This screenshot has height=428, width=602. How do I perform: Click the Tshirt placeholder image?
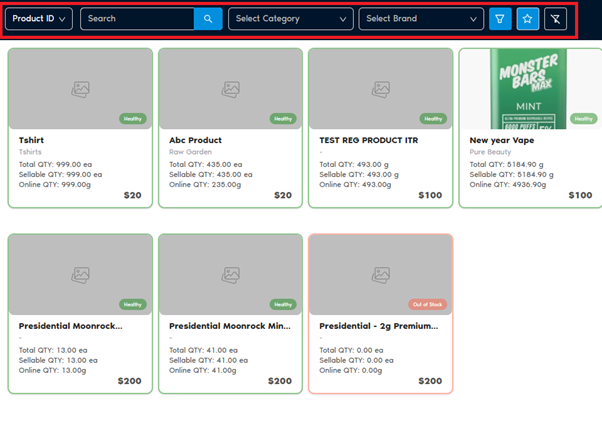point(80,89)
